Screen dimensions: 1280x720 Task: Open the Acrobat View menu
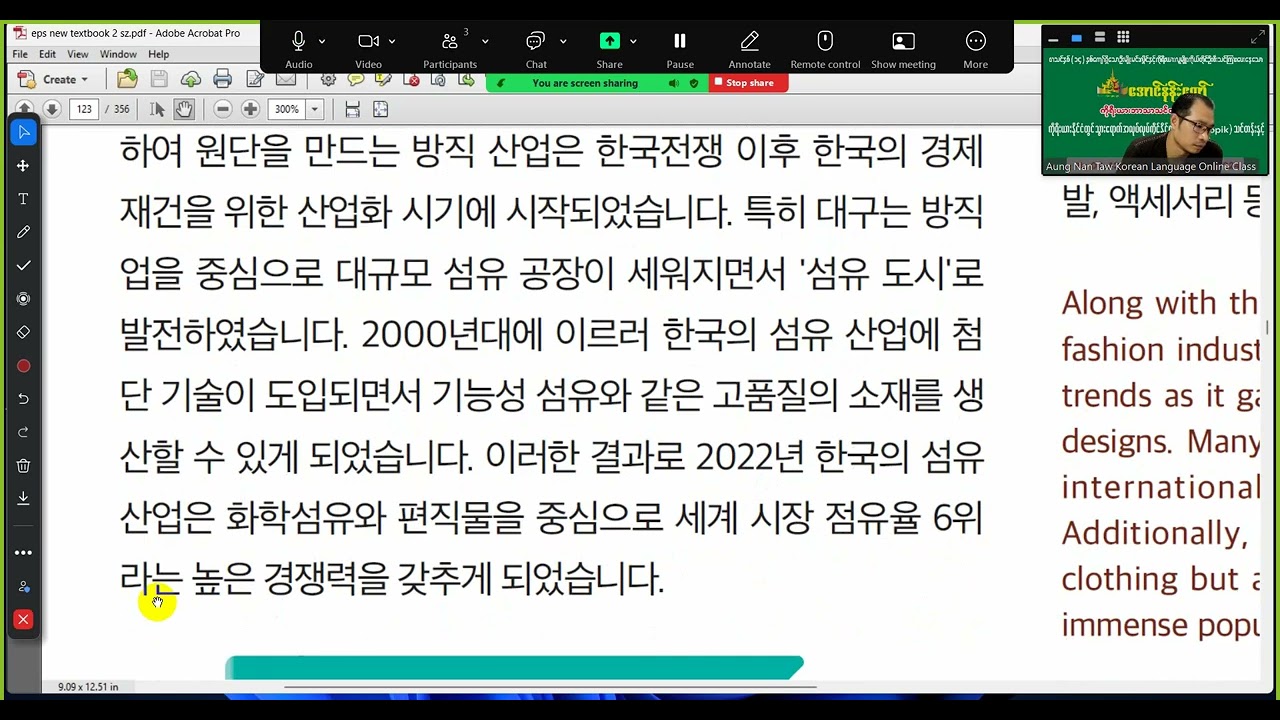77,54
